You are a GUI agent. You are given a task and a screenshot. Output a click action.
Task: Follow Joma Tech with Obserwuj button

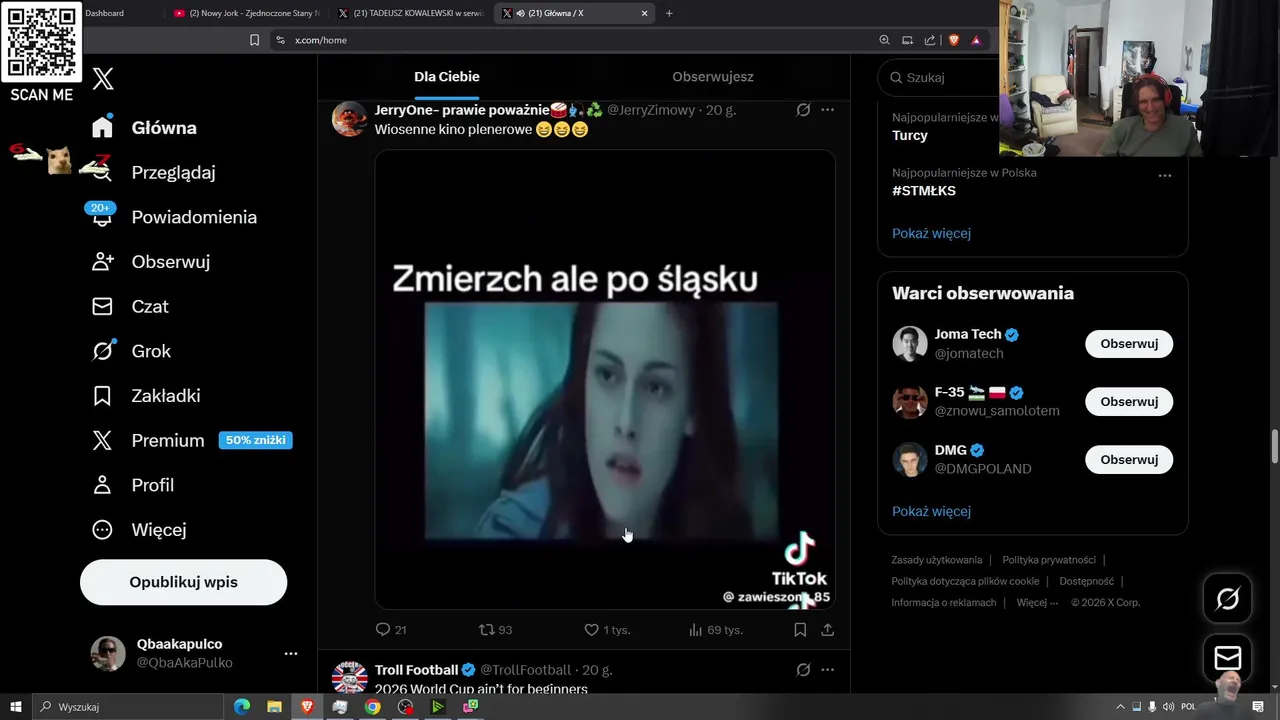click(x=1129, y=343)
